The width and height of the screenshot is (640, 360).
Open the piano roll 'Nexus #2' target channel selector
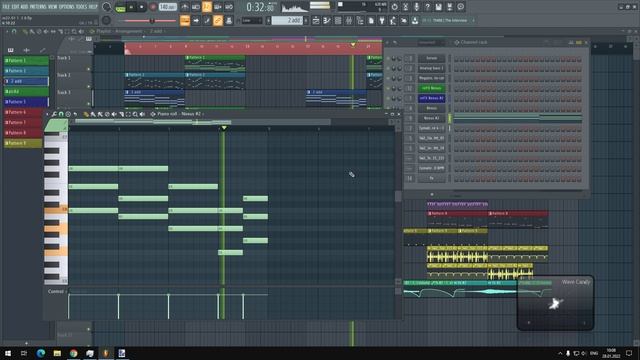(191, 114)
